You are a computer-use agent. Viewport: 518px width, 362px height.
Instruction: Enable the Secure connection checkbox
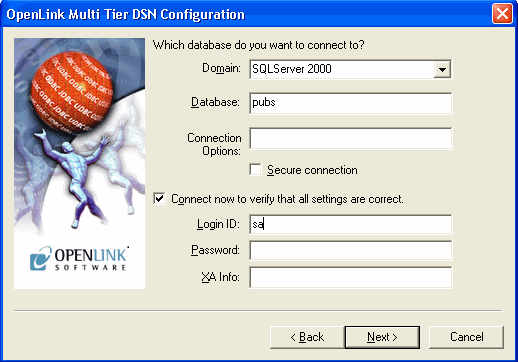[x=255, y=170]
